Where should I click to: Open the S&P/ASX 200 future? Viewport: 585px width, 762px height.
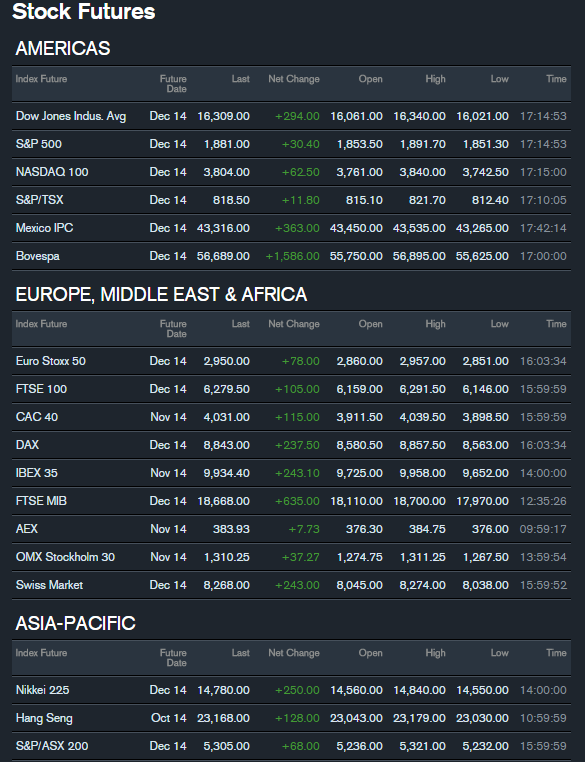pyautogui.click(x=52, y=746)
